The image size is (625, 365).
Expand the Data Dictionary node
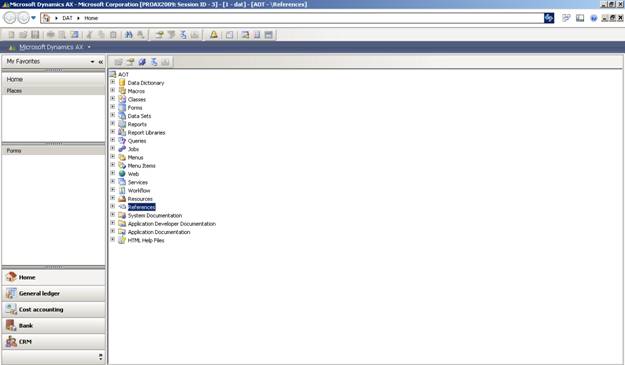(x=112, y=82)
